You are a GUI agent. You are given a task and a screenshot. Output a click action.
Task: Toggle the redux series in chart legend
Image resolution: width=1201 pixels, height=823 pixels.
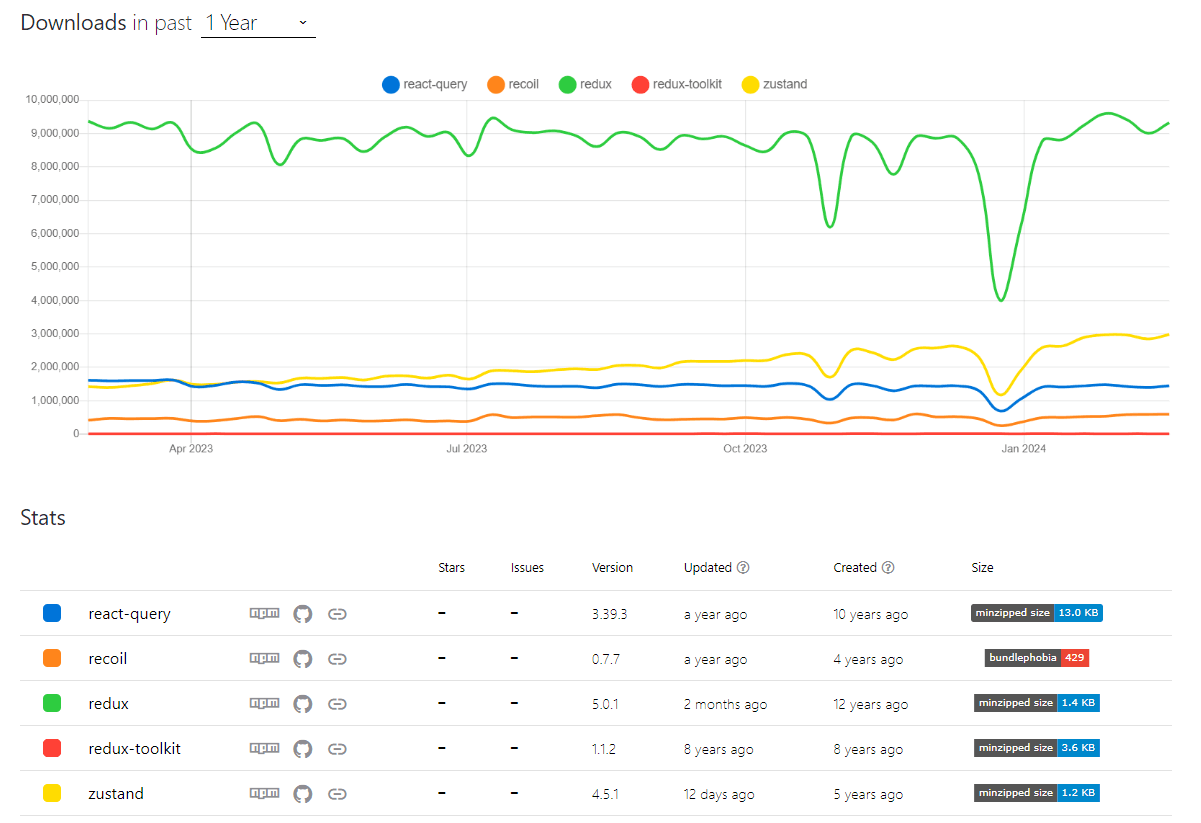coord(585,85)
